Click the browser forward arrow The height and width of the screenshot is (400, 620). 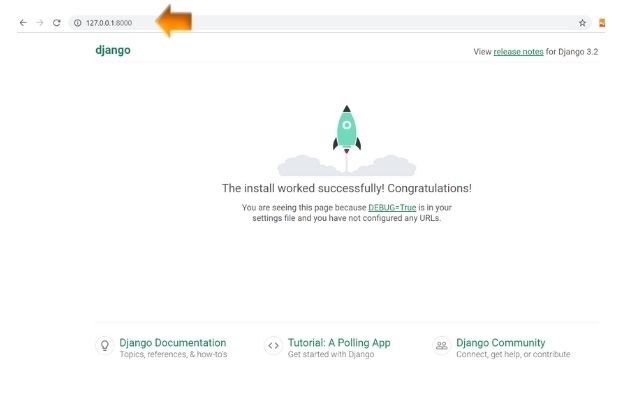coord(40,23)
